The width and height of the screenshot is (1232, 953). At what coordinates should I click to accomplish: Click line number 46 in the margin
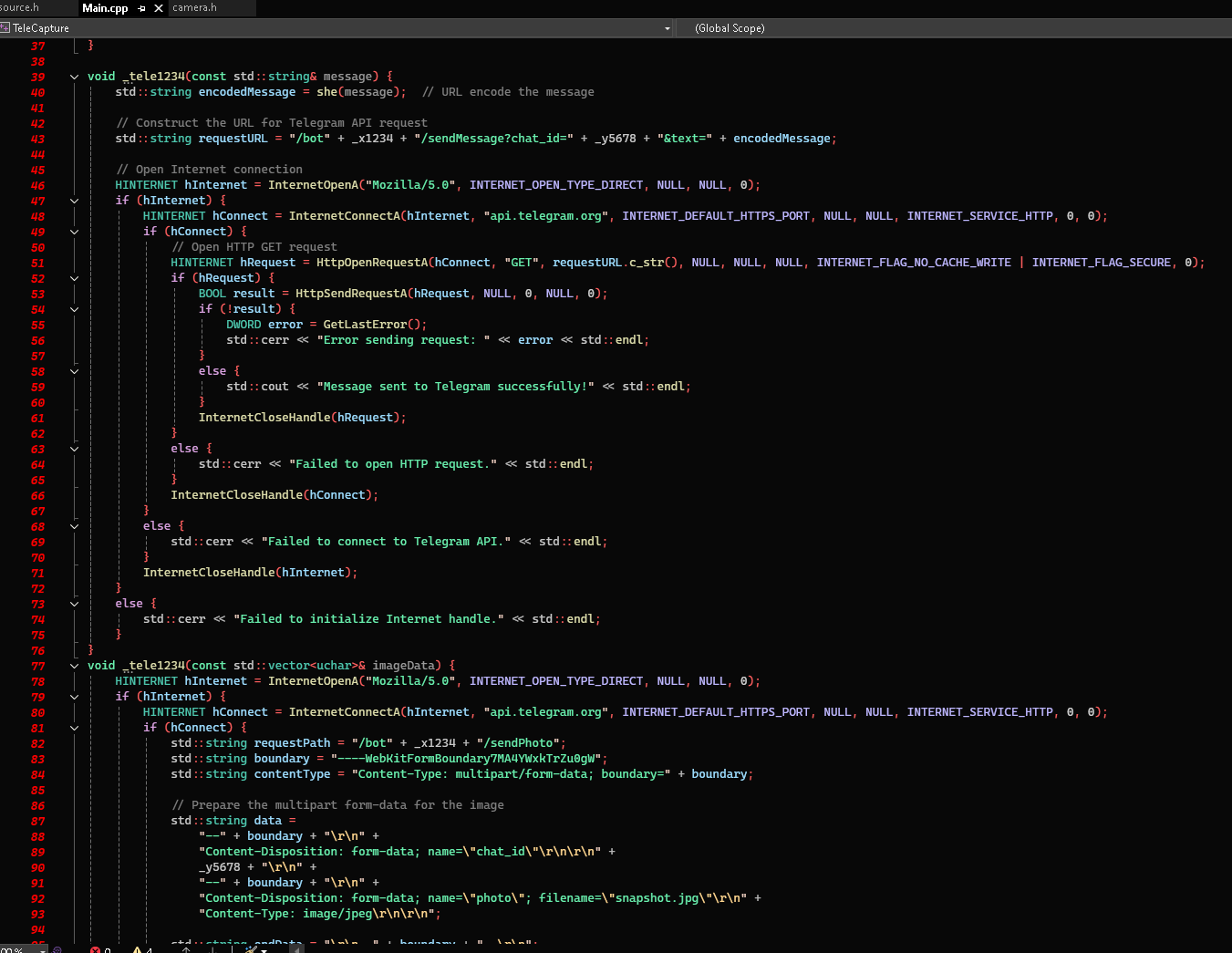click(37, 185)
